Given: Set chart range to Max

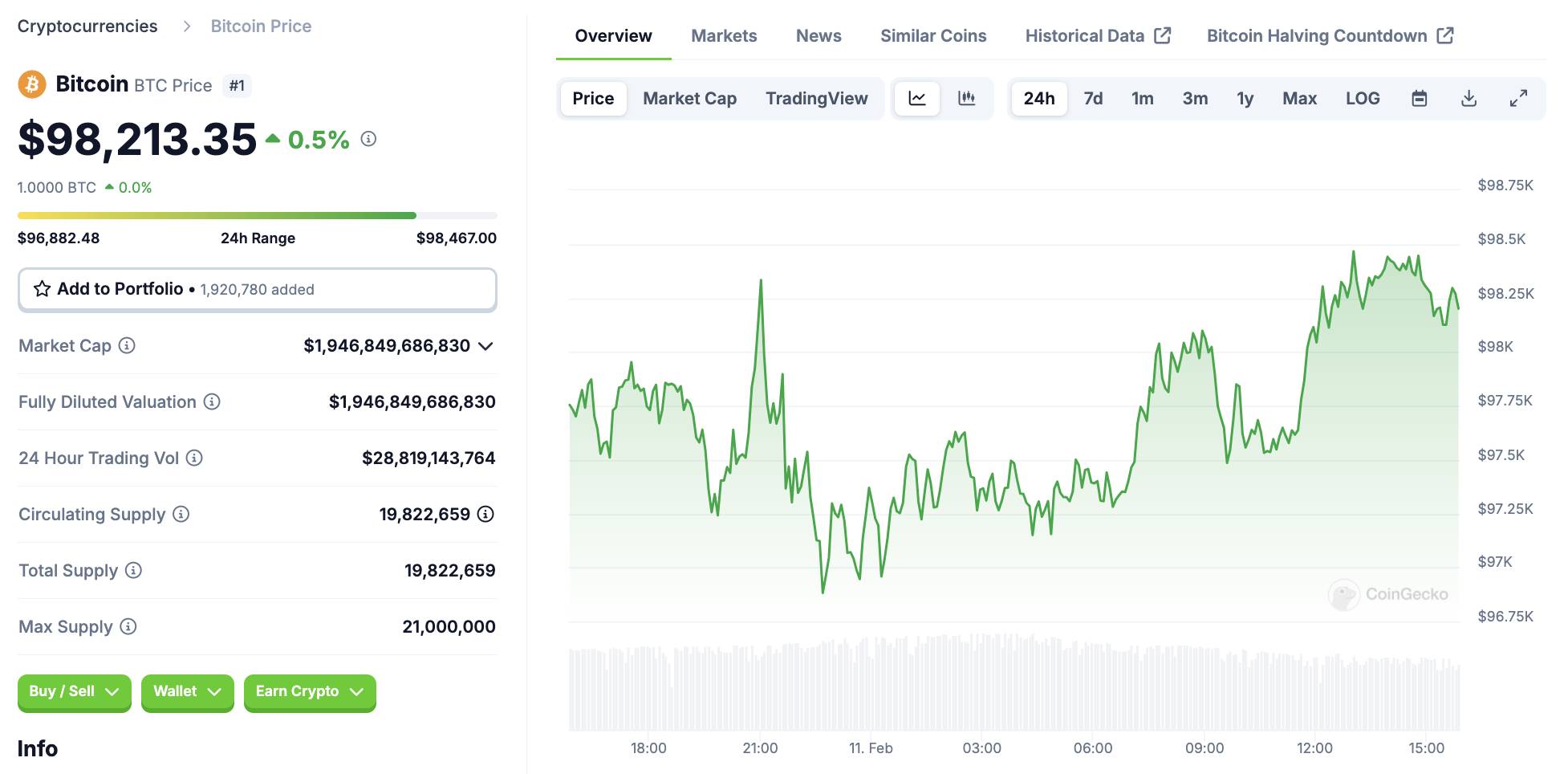Looking at the screenshot, I should coord(1300,99).
